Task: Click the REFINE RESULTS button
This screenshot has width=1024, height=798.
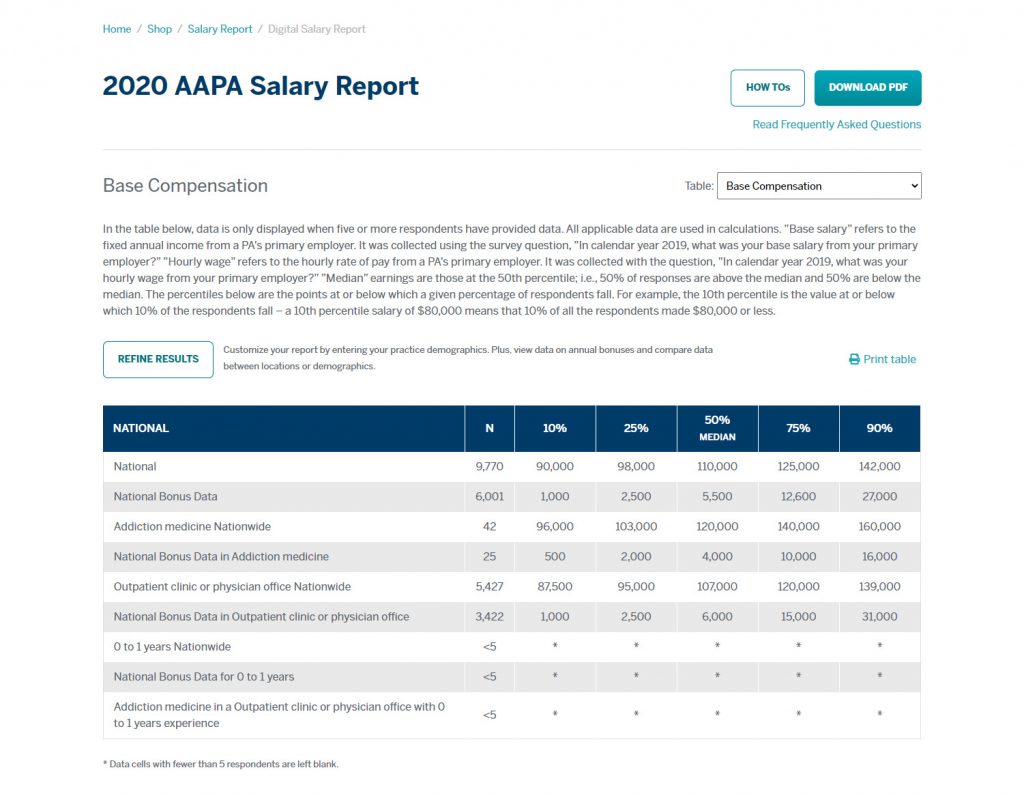Action: pos(158,359)
